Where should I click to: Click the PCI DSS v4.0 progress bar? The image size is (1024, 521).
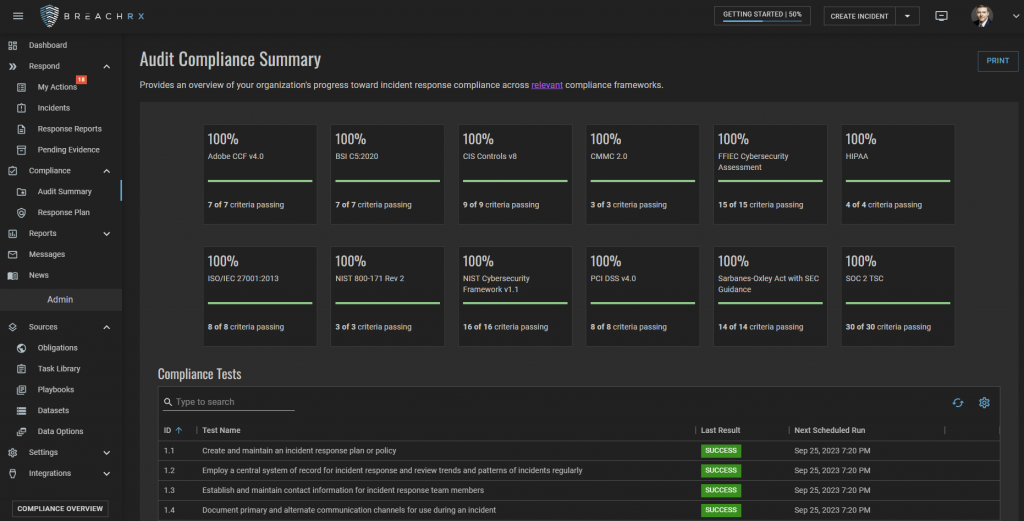click(643, 303)
